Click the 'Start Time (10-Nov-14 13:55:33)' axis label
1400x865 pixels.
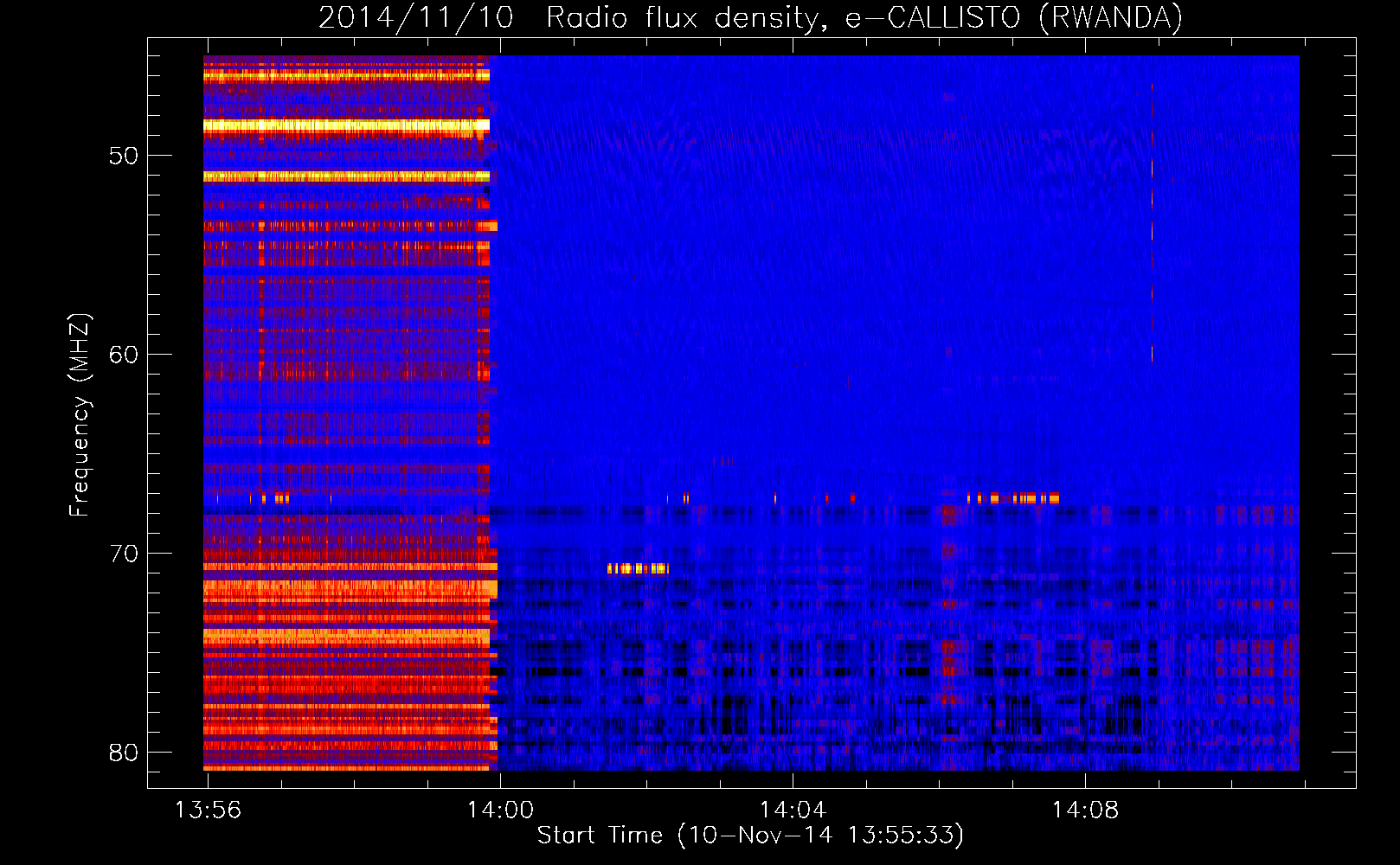pos(750,836)
